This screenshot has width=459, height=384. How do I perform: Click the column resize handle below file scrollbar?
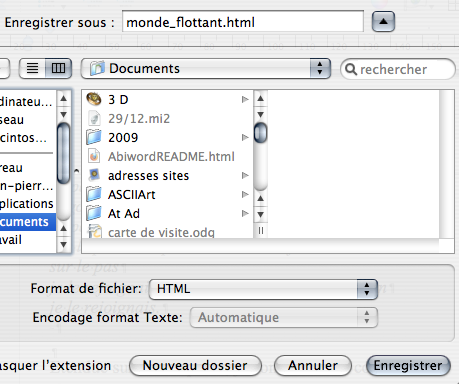click(x=261, y=230)
